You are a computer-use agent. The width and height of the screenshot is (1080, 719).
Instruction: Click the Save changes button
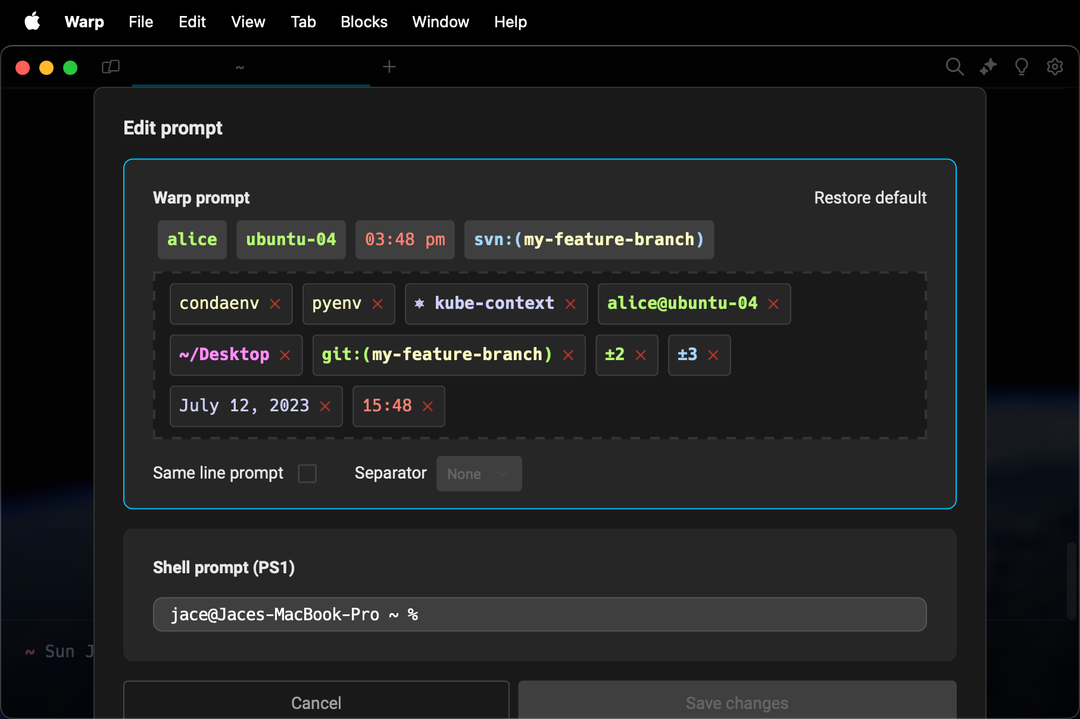[x=736, y=702]
